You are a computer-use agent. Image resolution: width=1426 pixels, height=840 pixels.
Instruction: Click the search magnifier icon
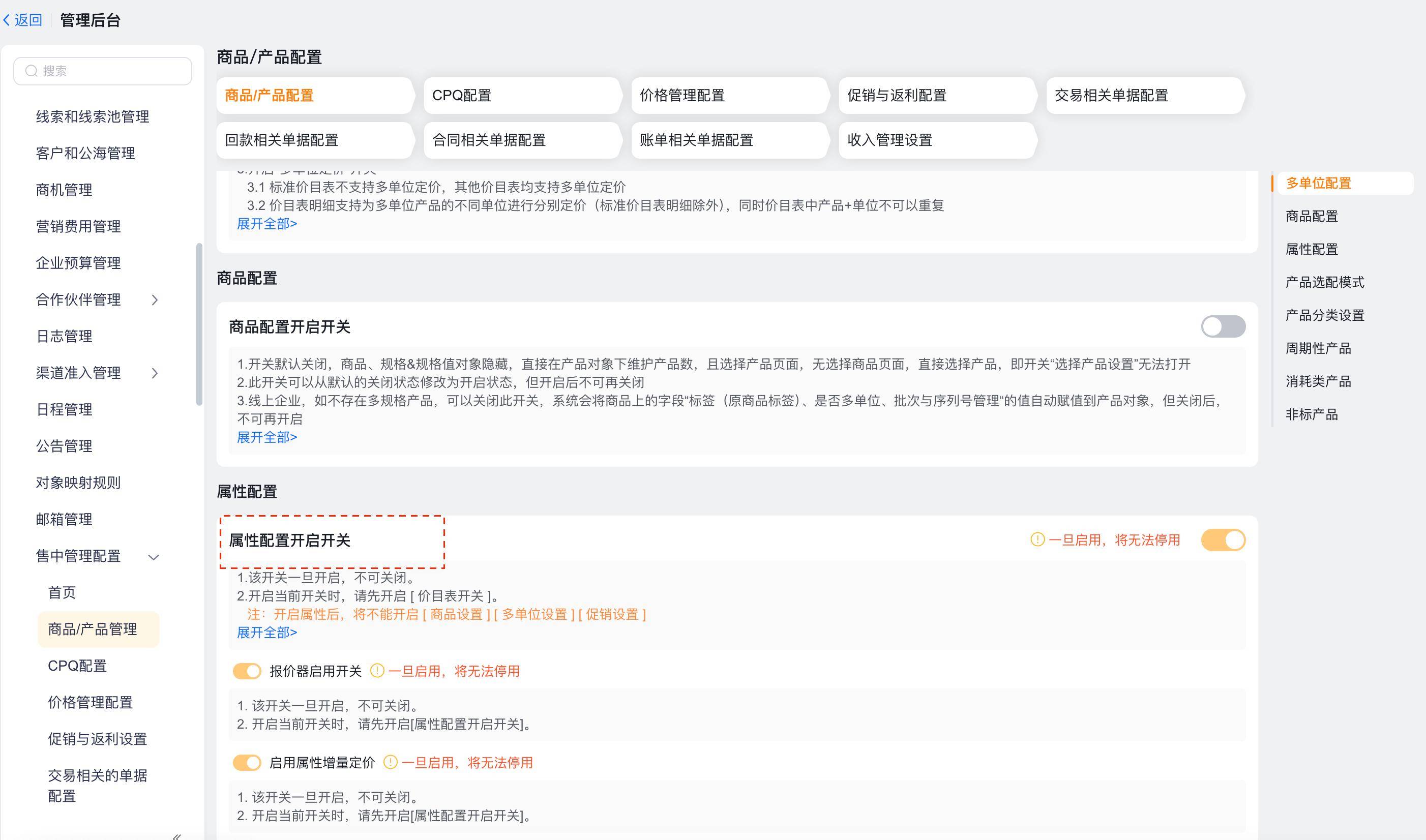[x=31, y=71]
